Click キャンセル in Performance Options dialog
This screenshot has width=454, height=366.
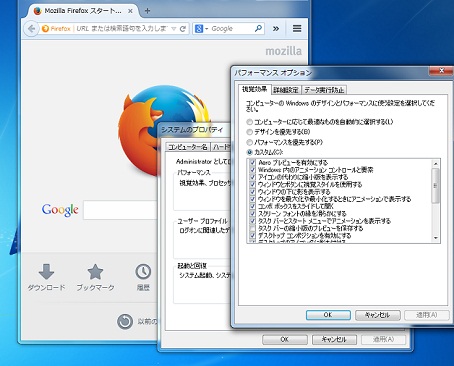pyautogui.click(x=377, y=315)
